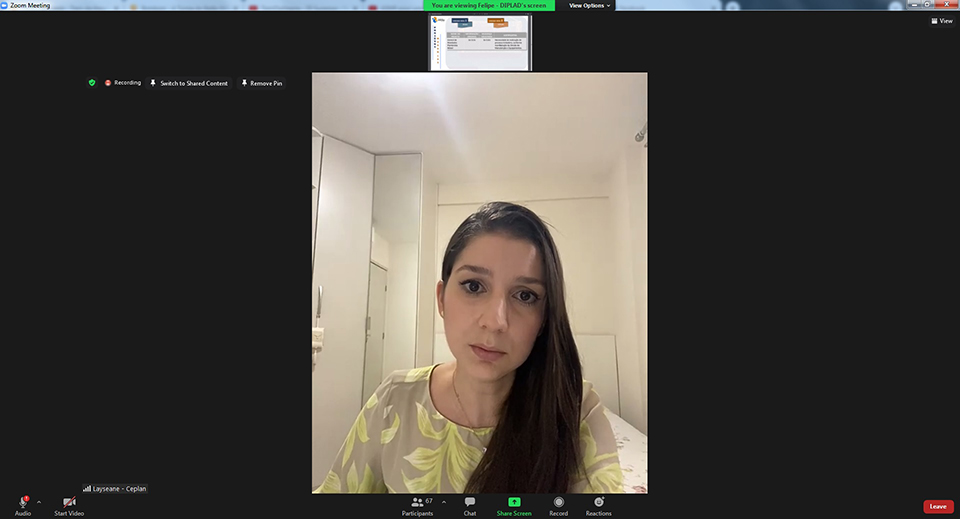This screenshot has width=960, height=519.
Task: Open the View Options dropdown
Action: click(x=589, y=5)
